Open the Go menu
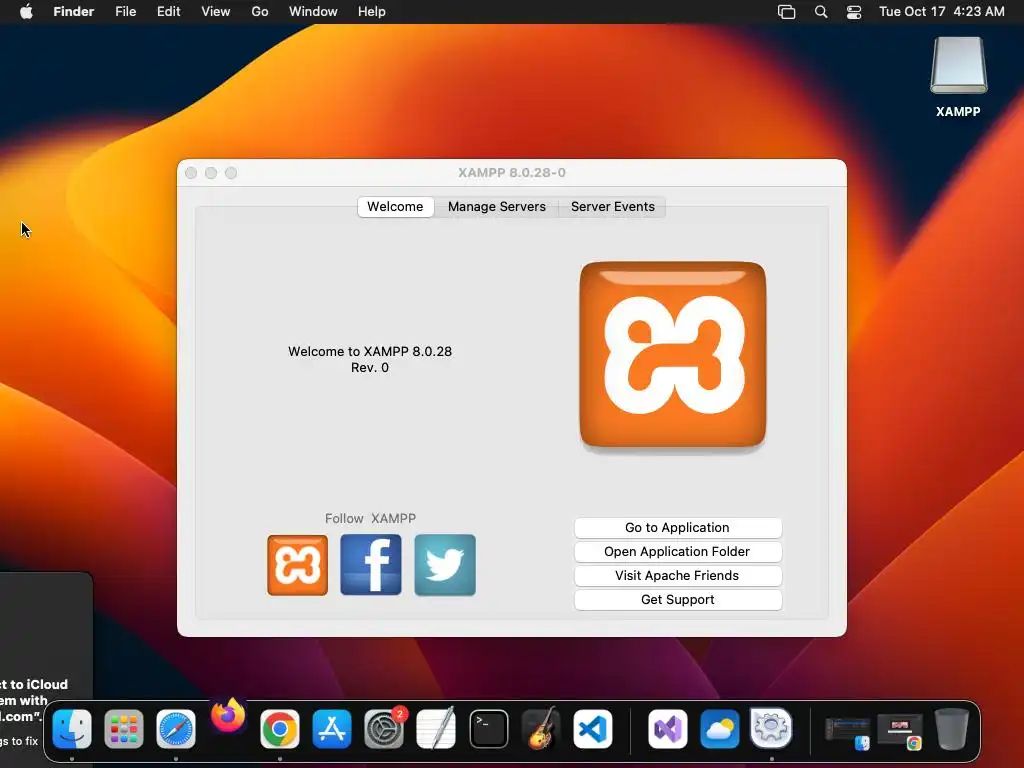The image size is (1024, 768). pos(260,12)
